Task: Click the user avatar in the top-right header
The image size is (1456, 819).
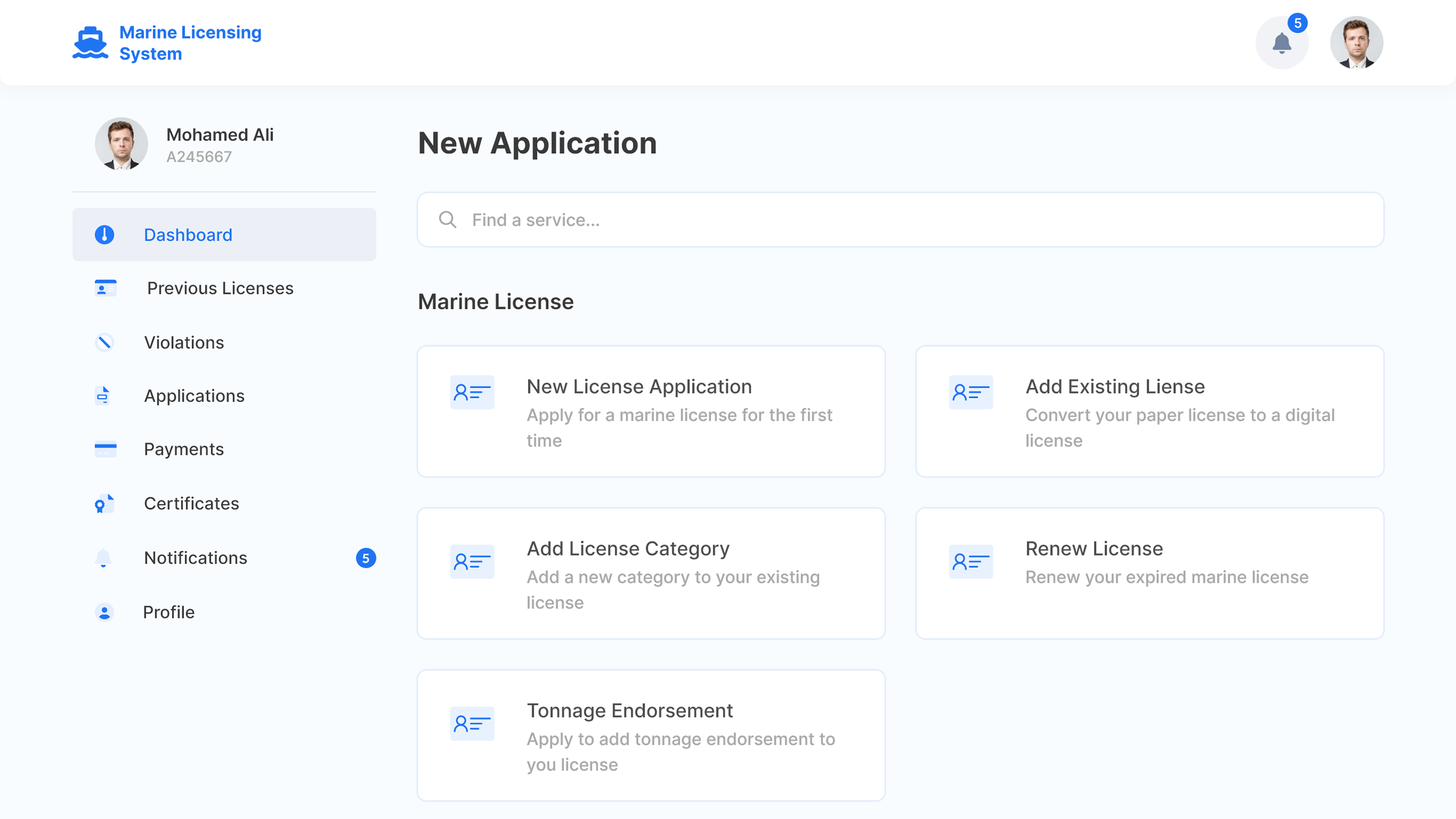Action: pyautogui.click(x=1356, y=42)
